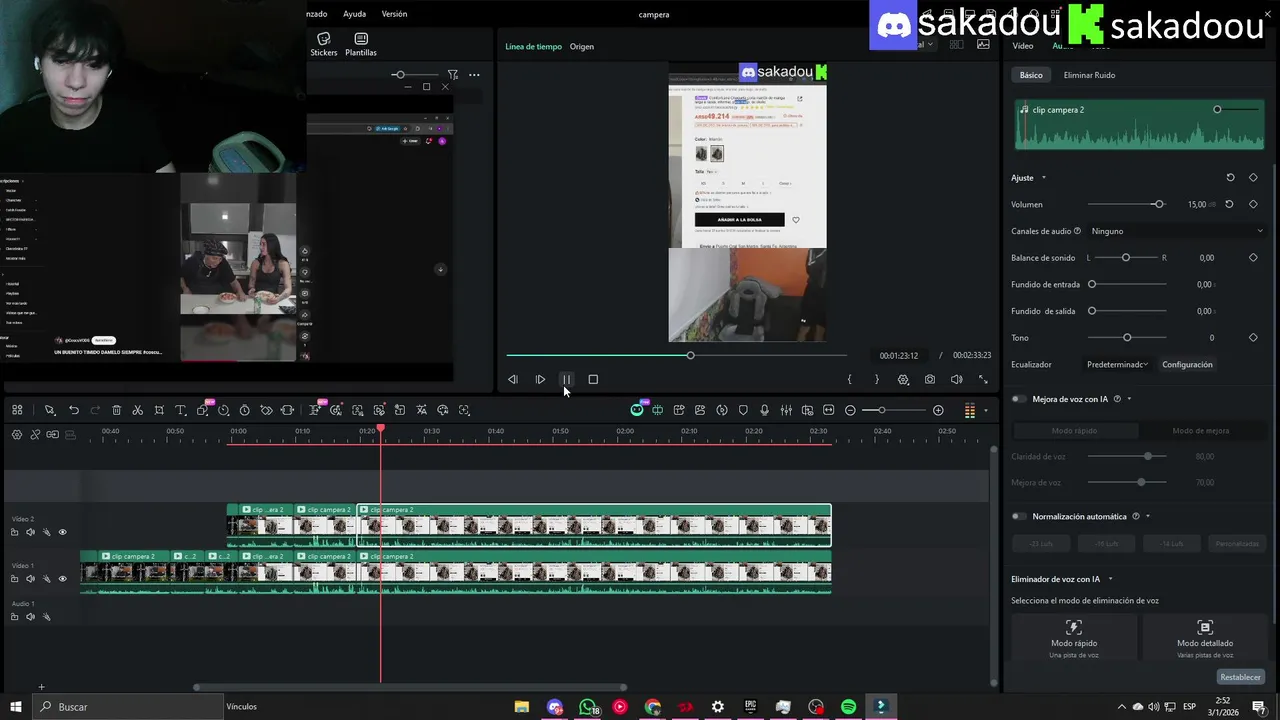Zoom out the timeline with minus icon
The width and height of the screenshot is (1280, 720).
(850, 410)
